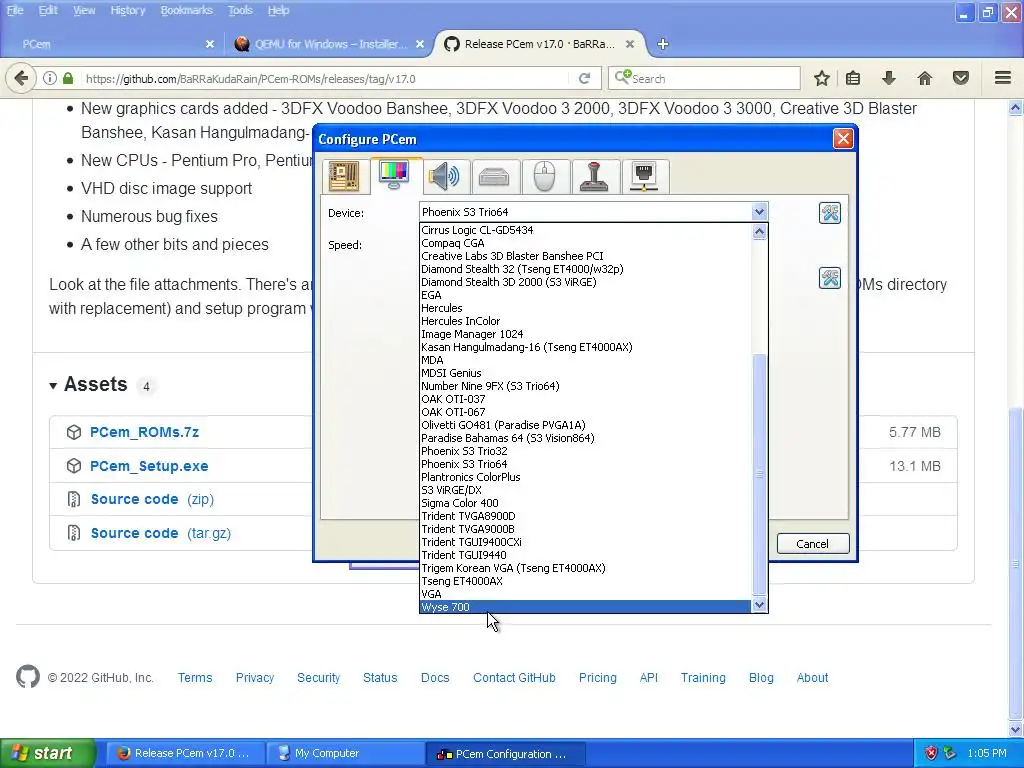The image size is (1024, 768).
Task: Open the Windows Start button
Action: [x=48, y=753]
